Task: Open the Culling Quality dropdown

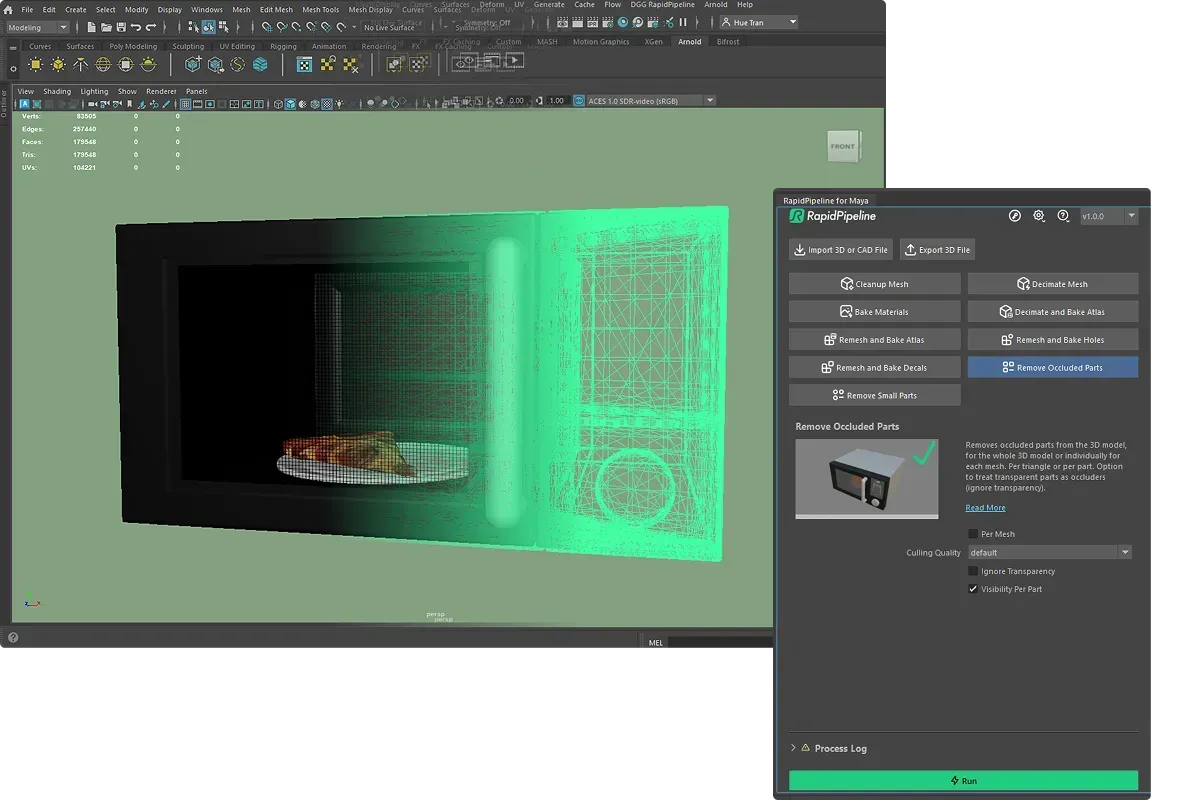Action: [1049, 552]
